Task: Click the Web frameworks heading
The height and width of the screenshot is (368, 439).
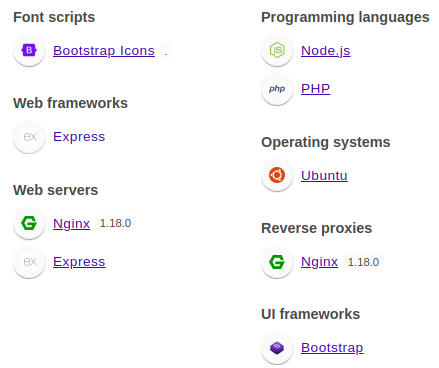Action: [x=70, y=103]
